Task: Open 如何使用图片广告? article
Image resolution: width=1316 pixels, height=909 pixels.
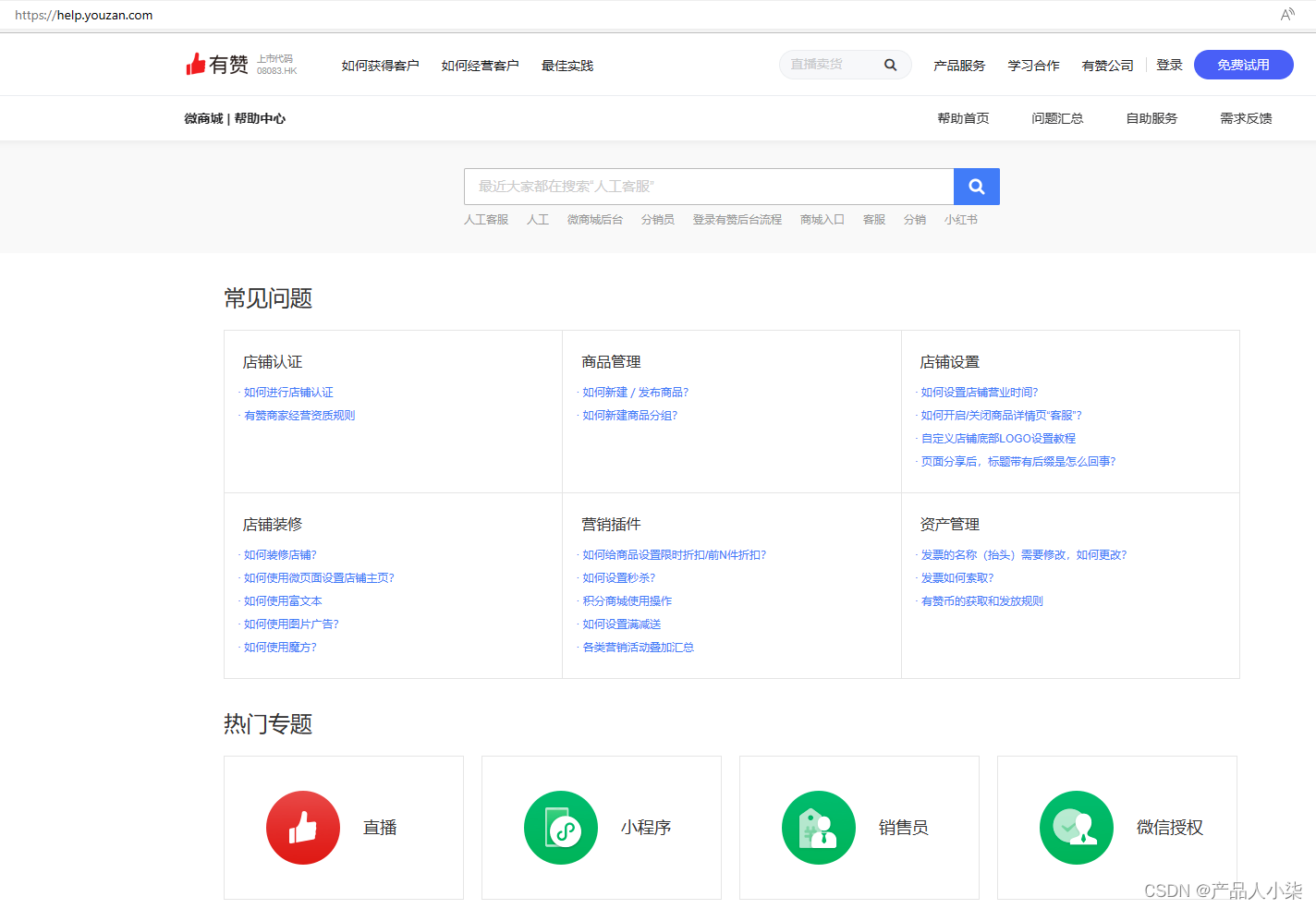Action: (x=291, y=624)
